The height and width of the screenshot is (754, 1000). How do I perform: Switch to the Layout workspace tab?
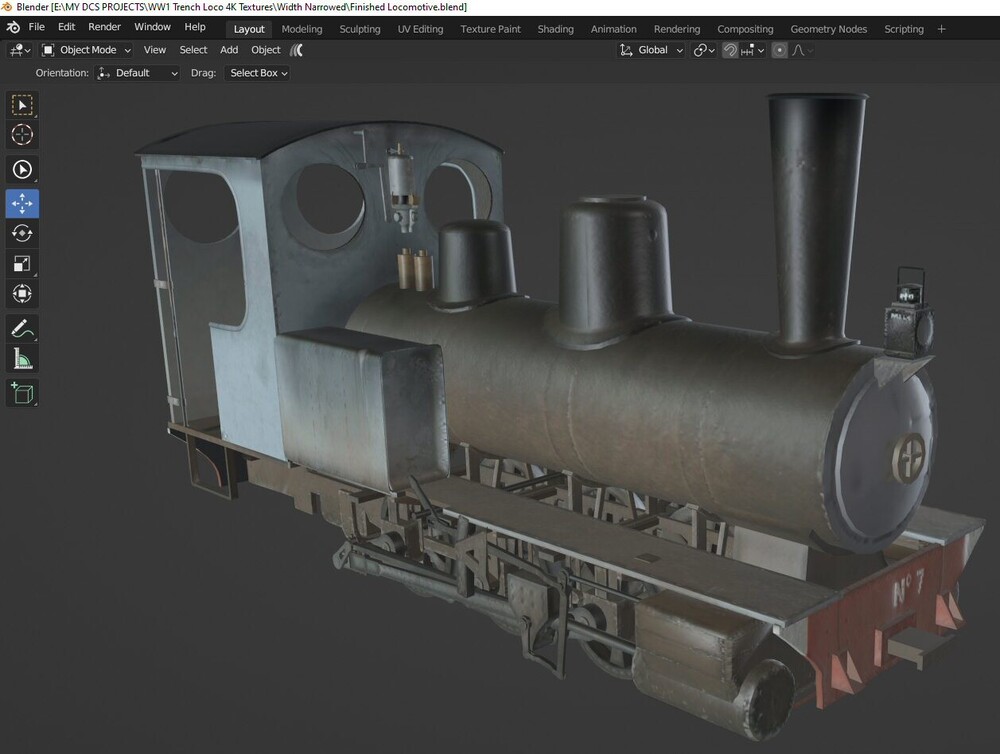(249, 29)
